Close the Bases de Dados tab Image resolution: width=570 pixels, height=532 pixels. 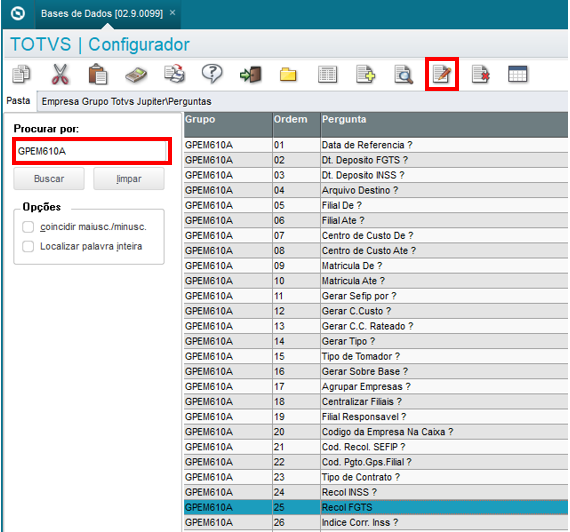[173, 13]
